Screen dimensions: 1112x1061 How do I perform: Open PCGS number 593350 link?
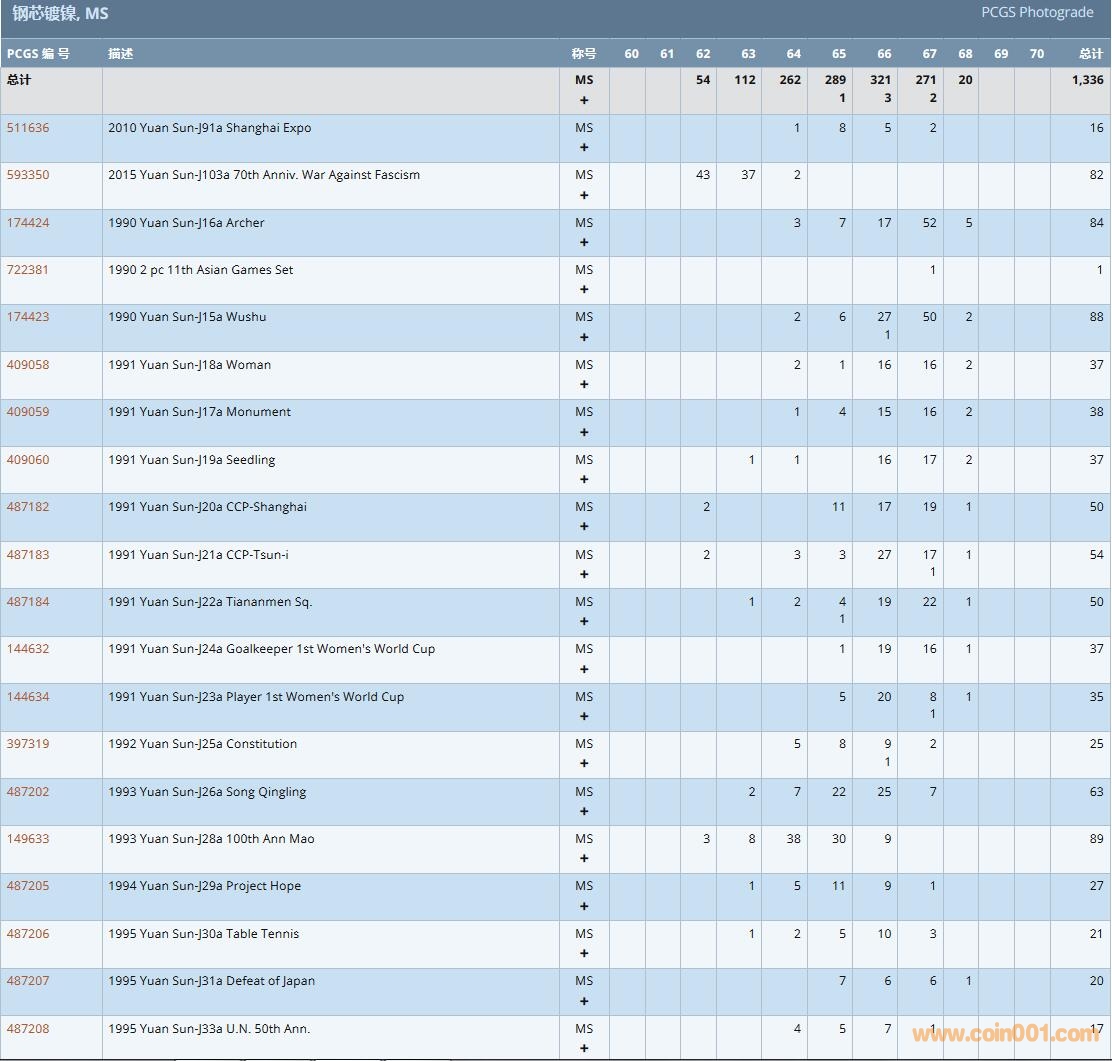[28, 175]
